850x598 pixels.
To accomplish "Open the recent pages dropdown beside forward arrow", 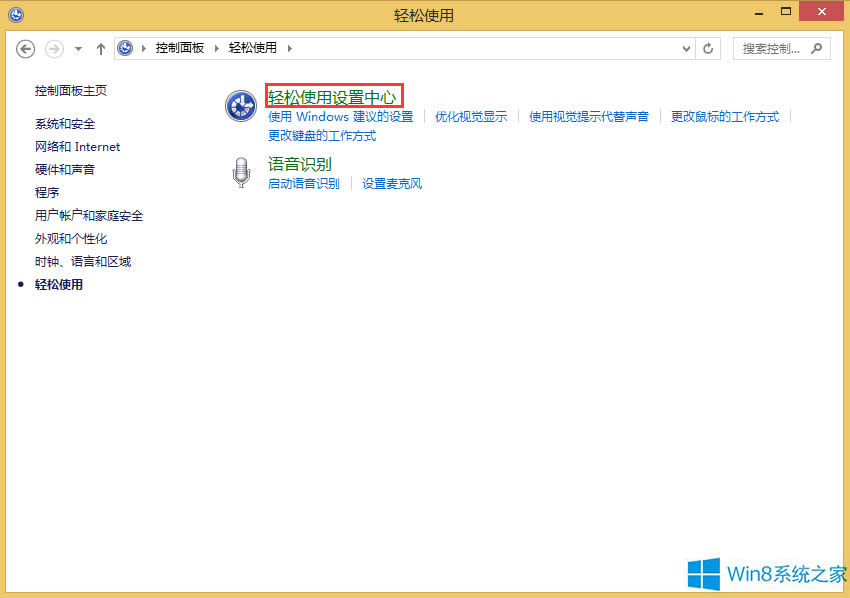I will tap(76, 48).
